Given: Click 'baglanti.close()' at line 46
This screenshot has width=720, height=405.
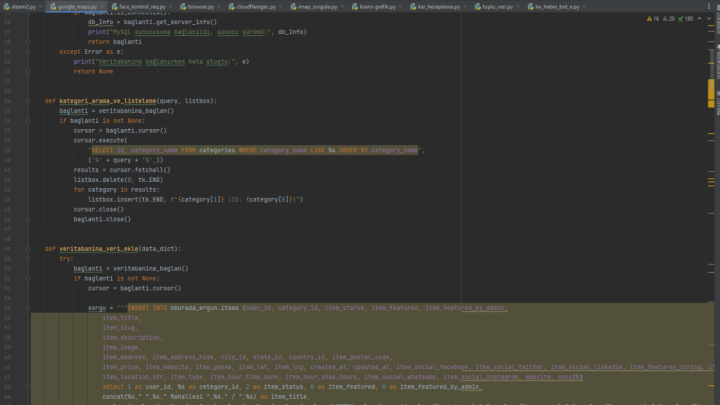Looking at the screenshot, I should 102,219.
